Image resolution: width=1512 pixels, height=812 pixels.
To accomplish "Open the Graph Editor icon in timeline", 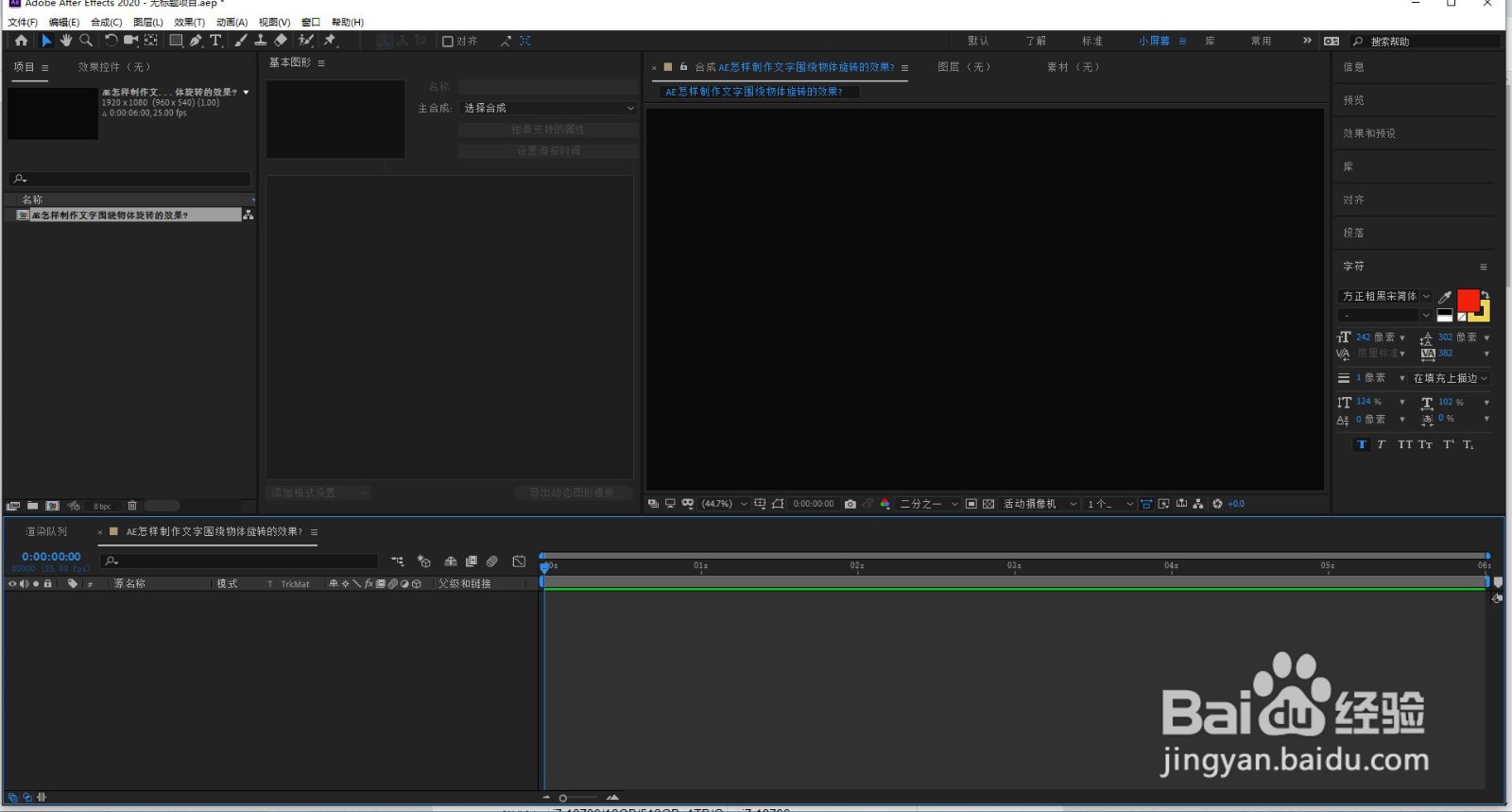I will coord(519,561).
